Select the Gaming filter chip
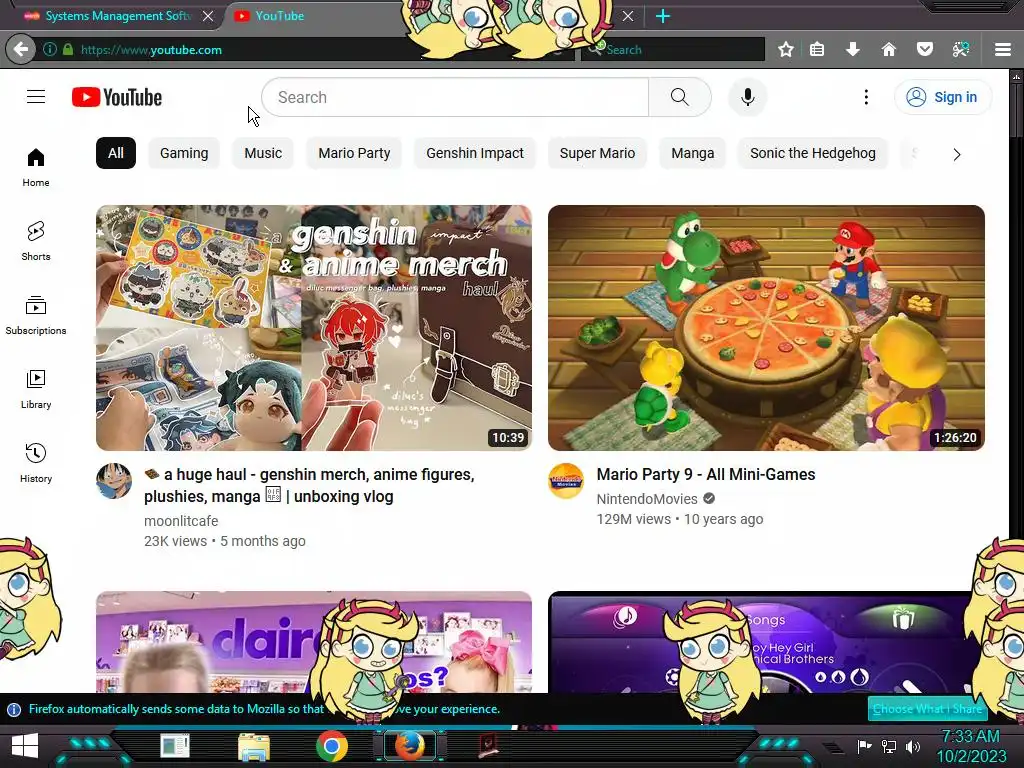The height and width of the screenshot is (768, 1024). click(x=184, y=153)
